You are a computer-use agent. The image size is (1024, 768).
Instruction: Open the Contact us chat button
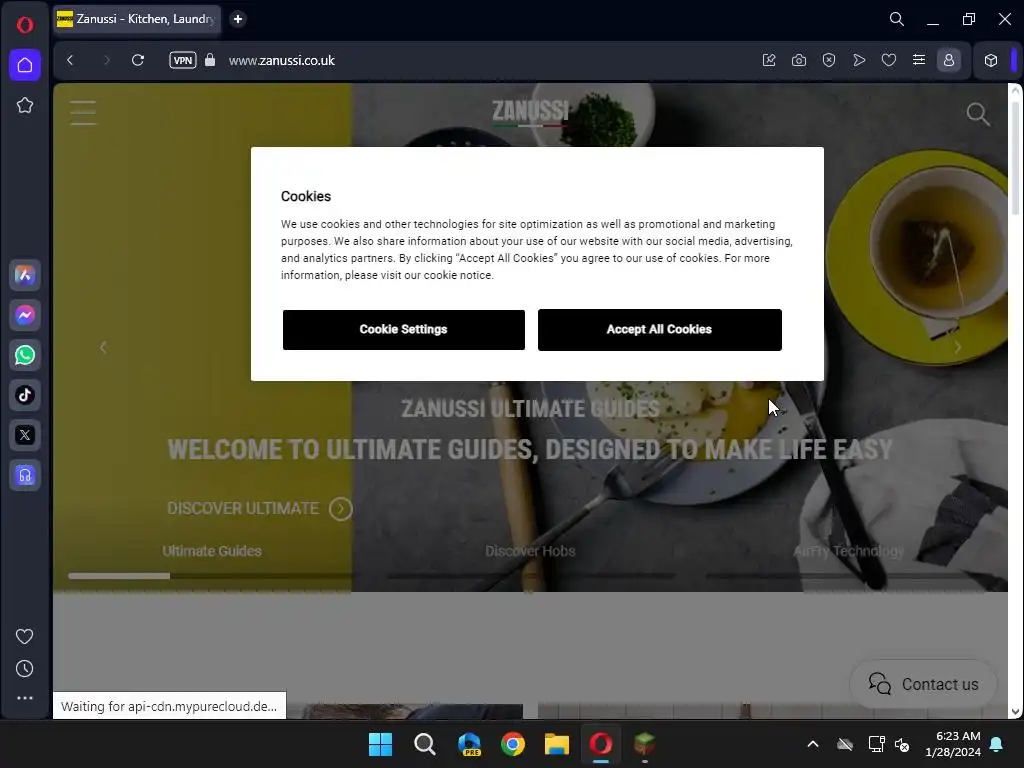click(923, 684)
